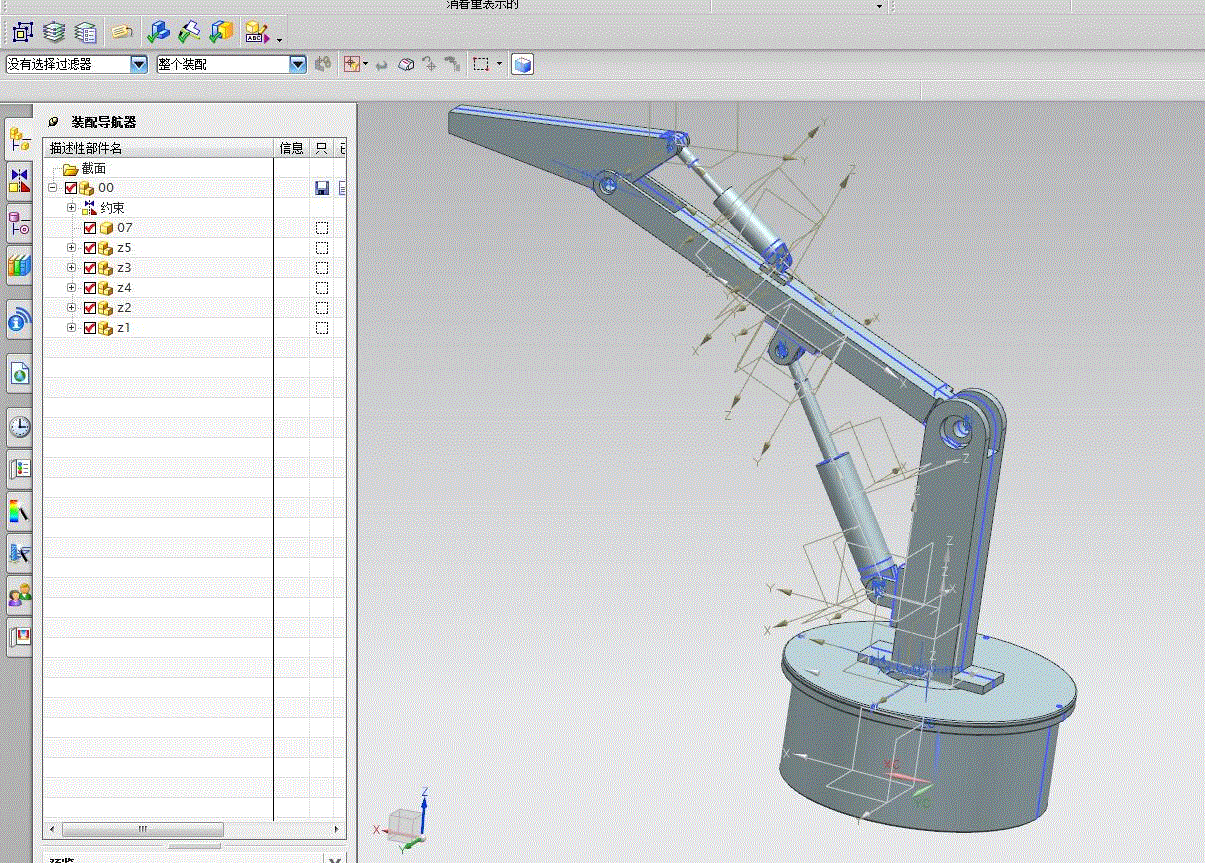Open the HD3D Tools info icon
This screenshot has height=863, width=1205.
click(19, 320)
